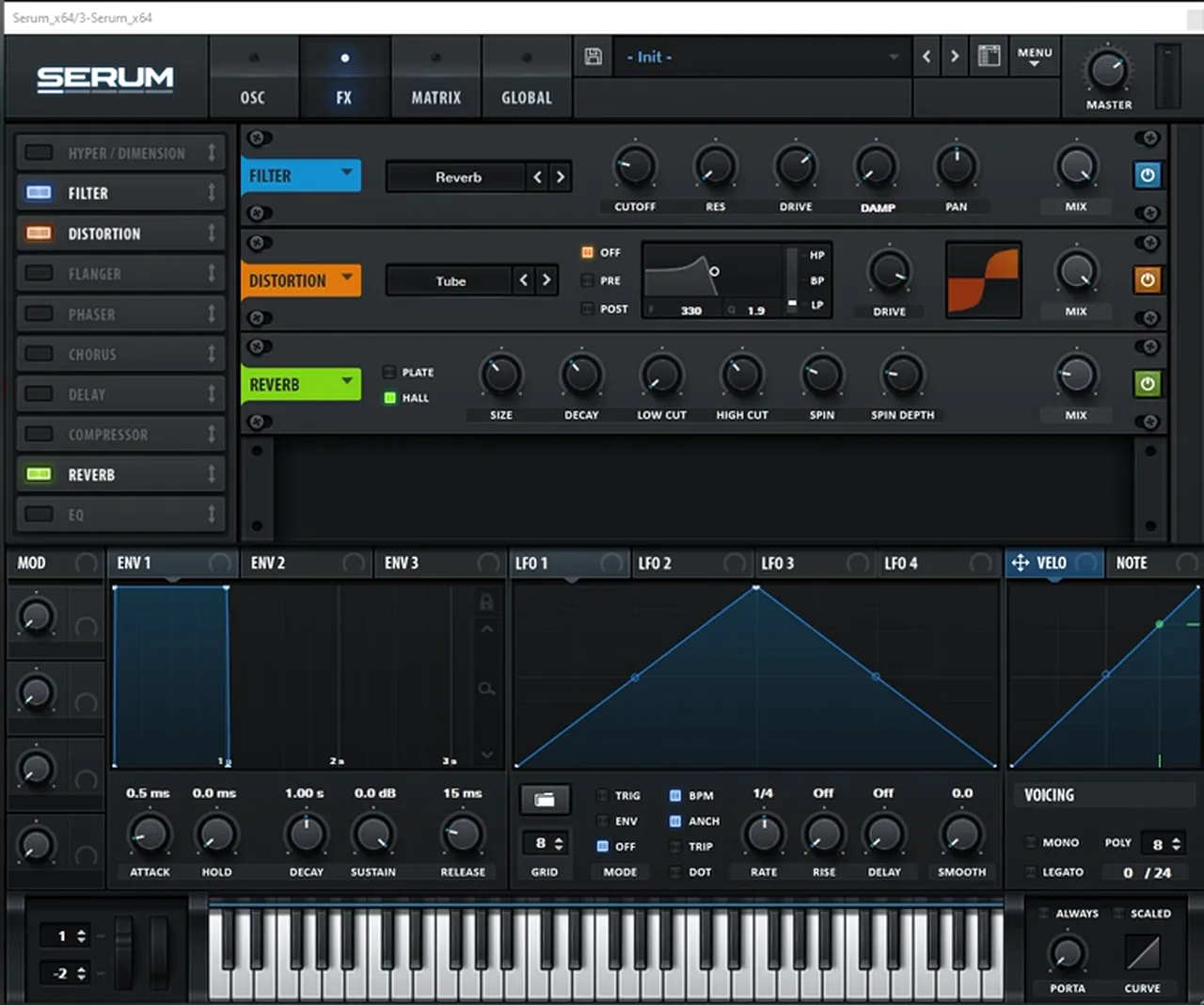Select next filter type after Reverb
1204x1005 pixels.
(x=561, y=177)
